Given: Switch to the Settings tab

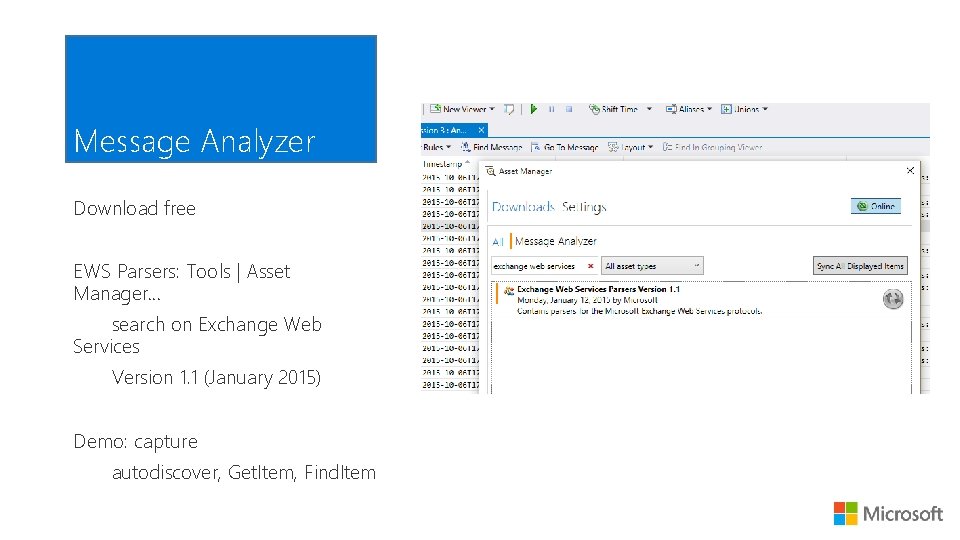Looking at the screenshot, I should coord(584,207).
